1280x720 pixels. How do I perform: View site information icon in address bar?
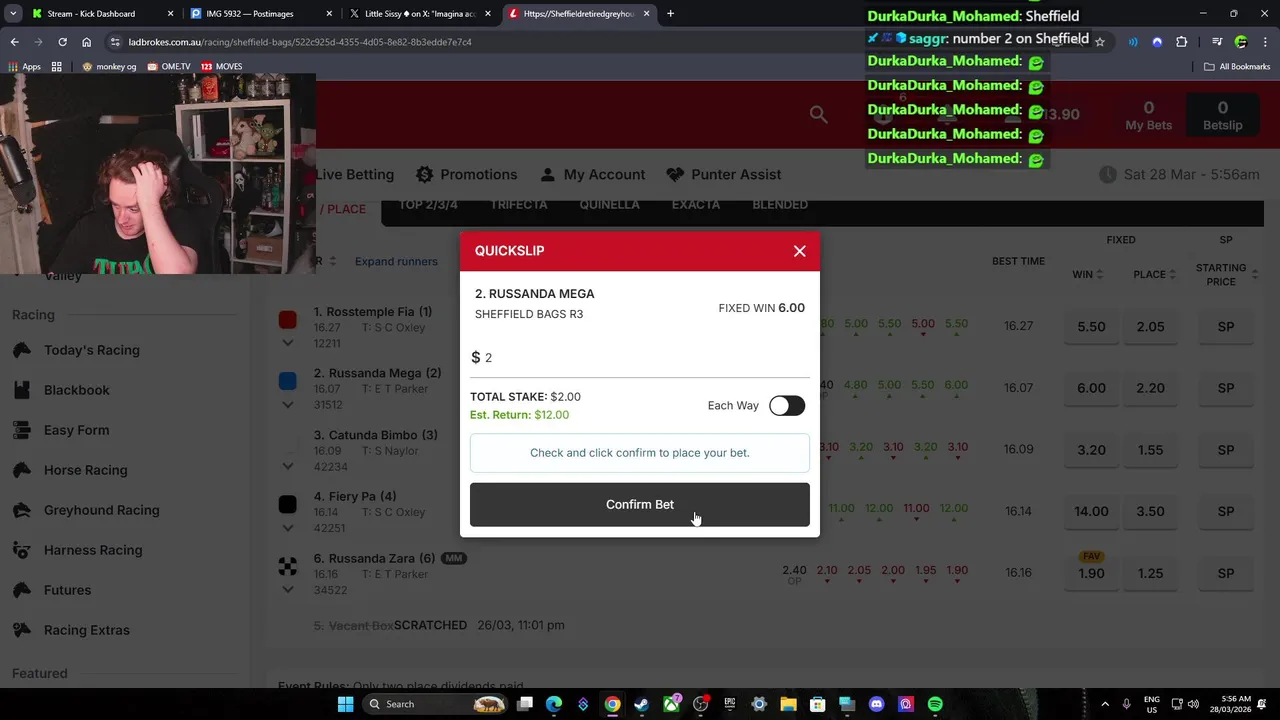(115, 42)
